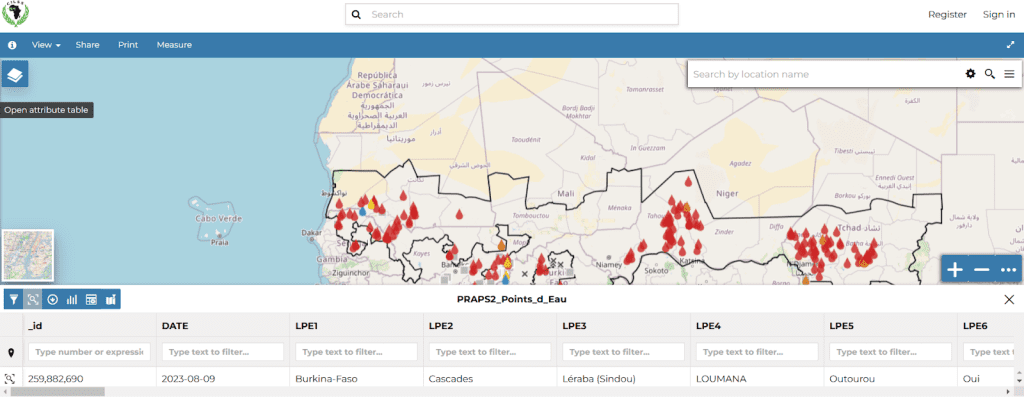Click the DATE column header
1024x397 pixels.
coord(223,325)
